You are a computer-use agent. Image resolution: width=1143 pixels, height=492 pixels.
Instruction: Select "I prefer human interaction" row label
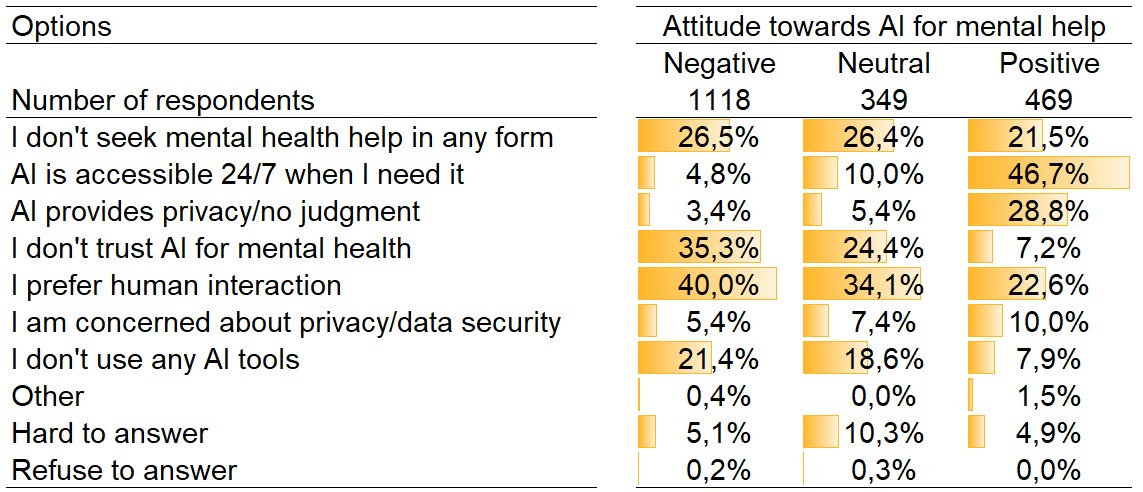pyautogui.click(x=176, y=285)
